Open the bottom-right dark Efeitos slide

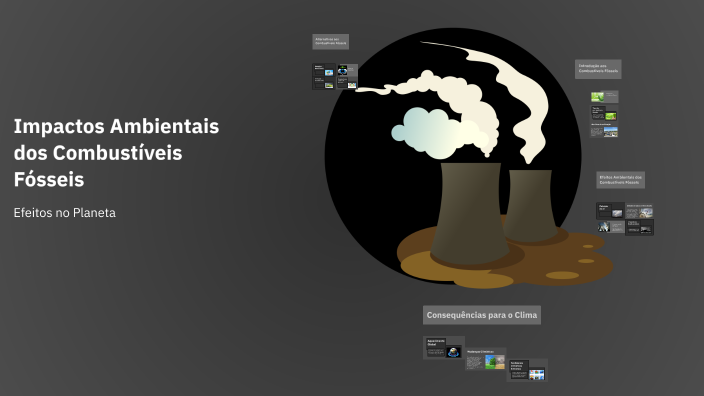click(639, 227)
